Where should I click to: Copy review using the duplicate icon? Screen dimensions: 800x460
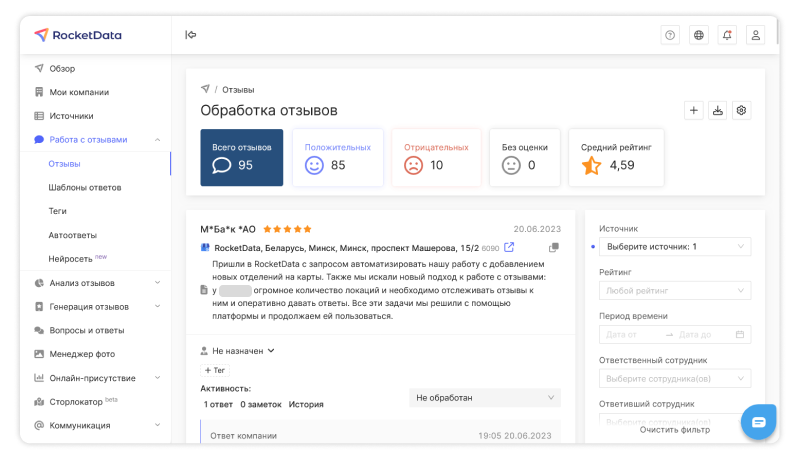tap(554, 248)
